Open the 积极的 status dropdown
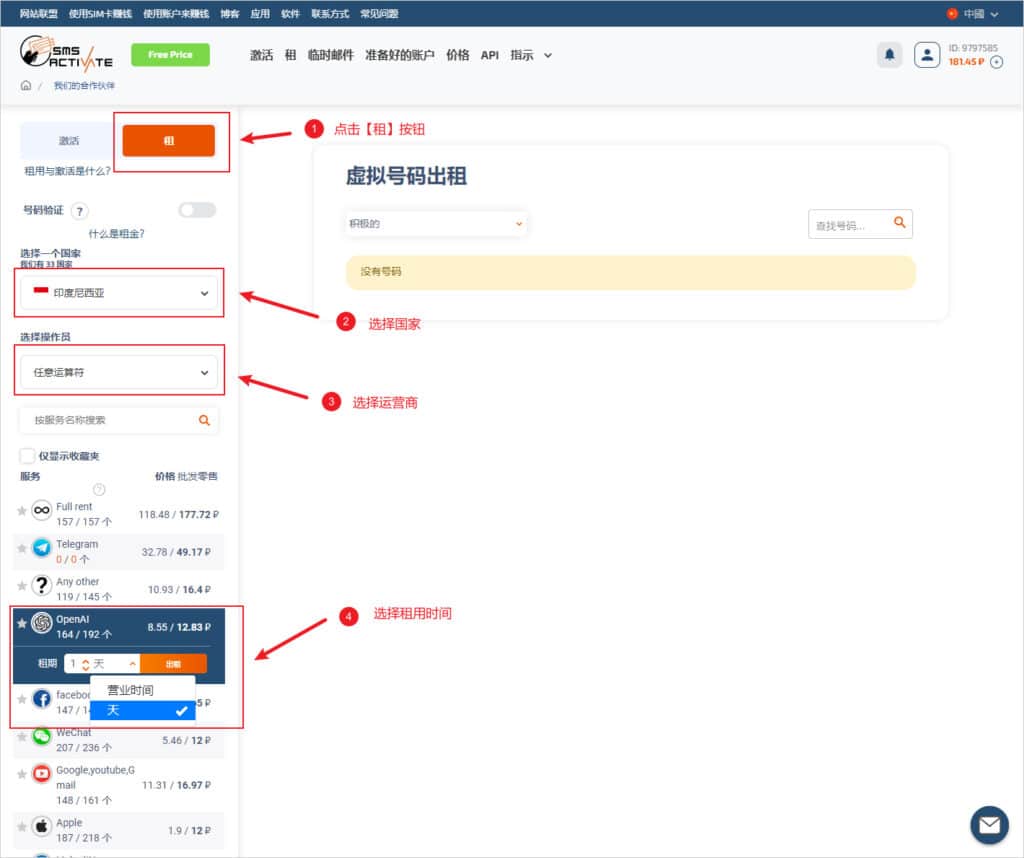1024x858 pixels. click(436, 224)
